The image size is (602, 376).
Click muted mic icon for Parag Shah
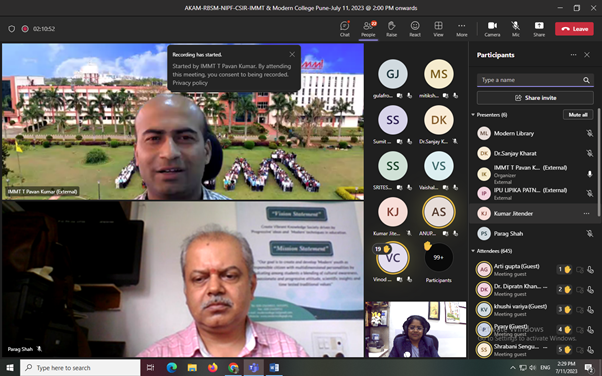pos(590,233)
